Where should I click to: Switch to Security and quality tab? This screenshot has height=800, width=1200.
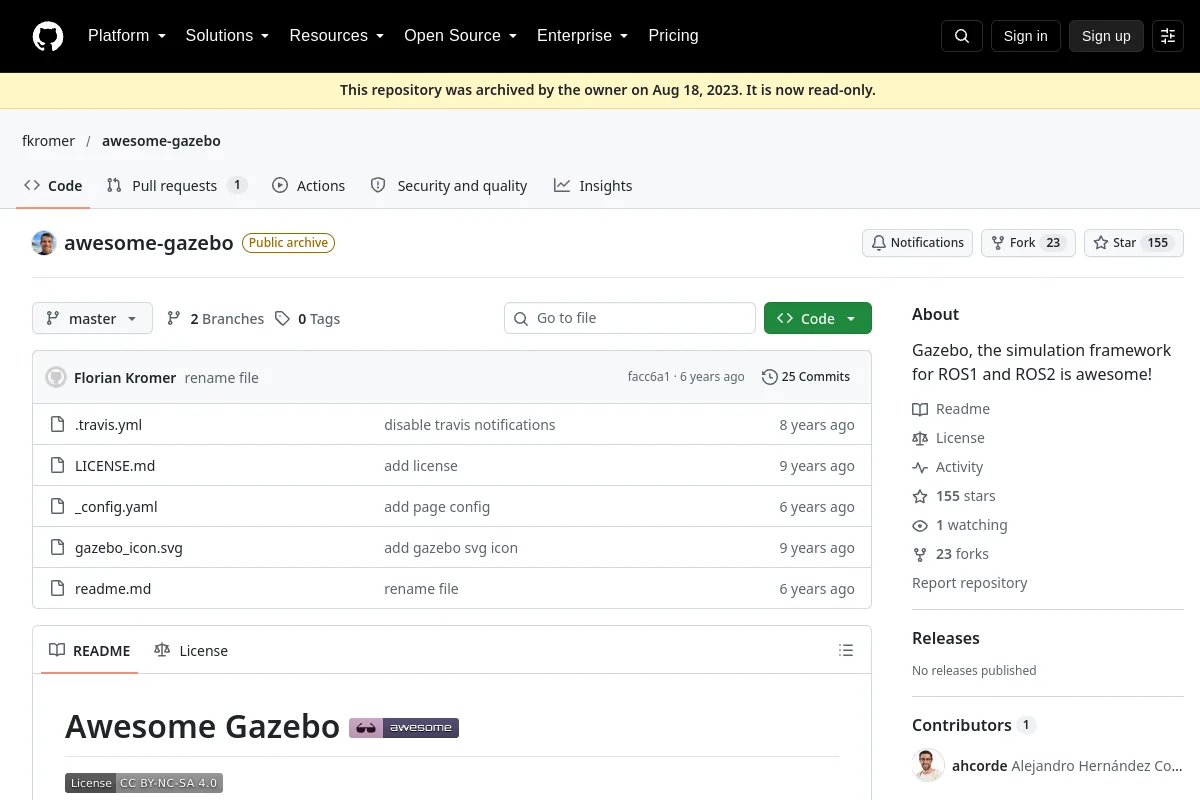[449, 186]
